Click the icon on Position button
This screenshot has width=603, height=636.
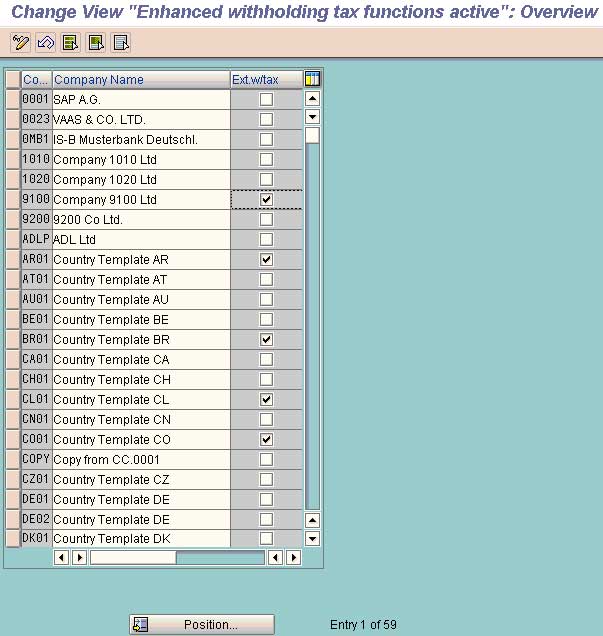141,625
